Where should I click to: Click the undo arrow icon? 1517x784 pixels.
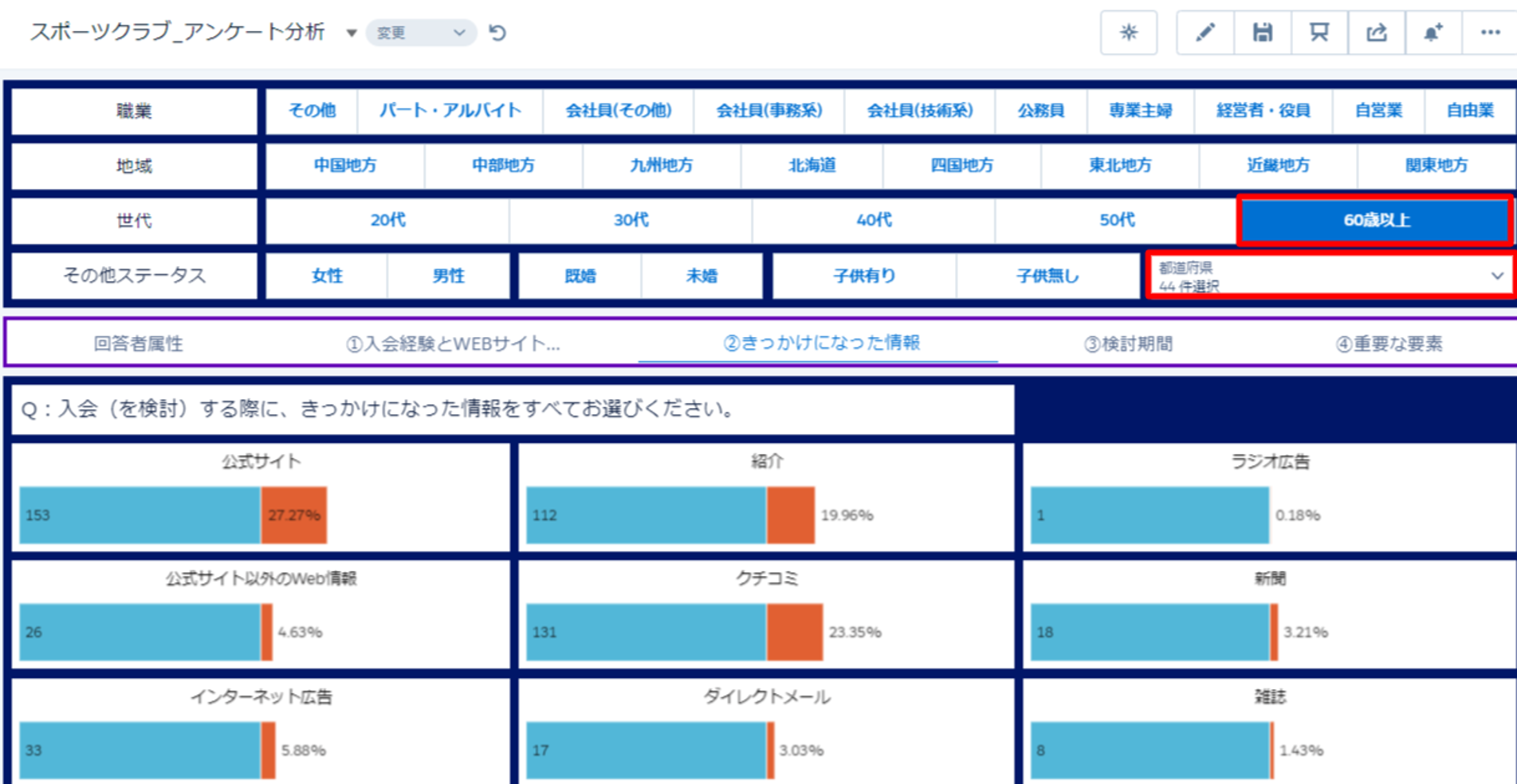(x=497, y=33)
